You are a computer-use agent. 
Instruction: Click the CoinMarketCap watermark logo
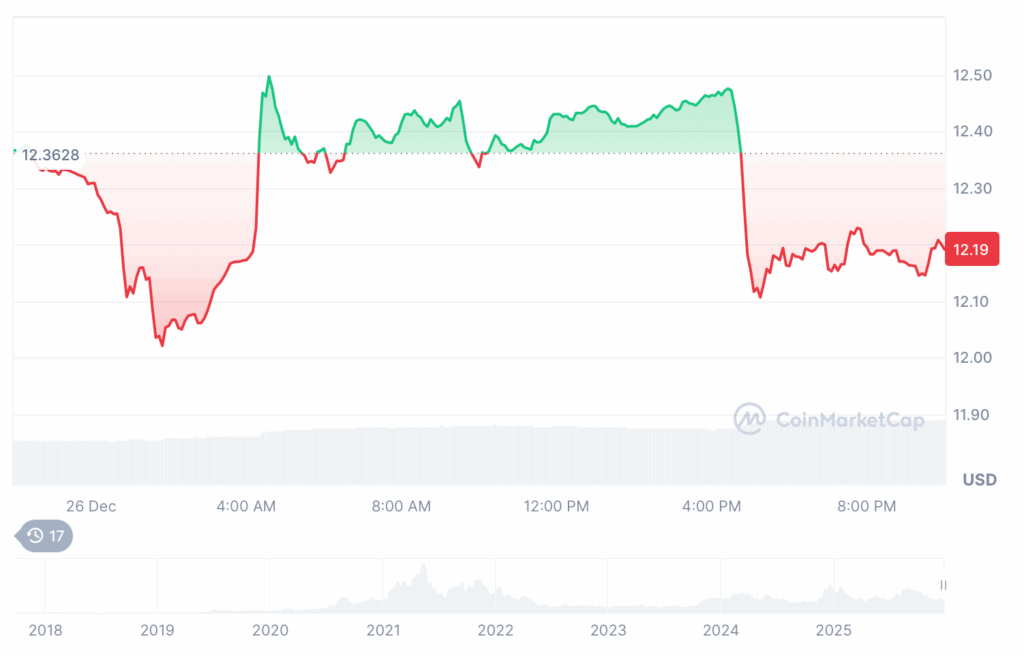829,419
